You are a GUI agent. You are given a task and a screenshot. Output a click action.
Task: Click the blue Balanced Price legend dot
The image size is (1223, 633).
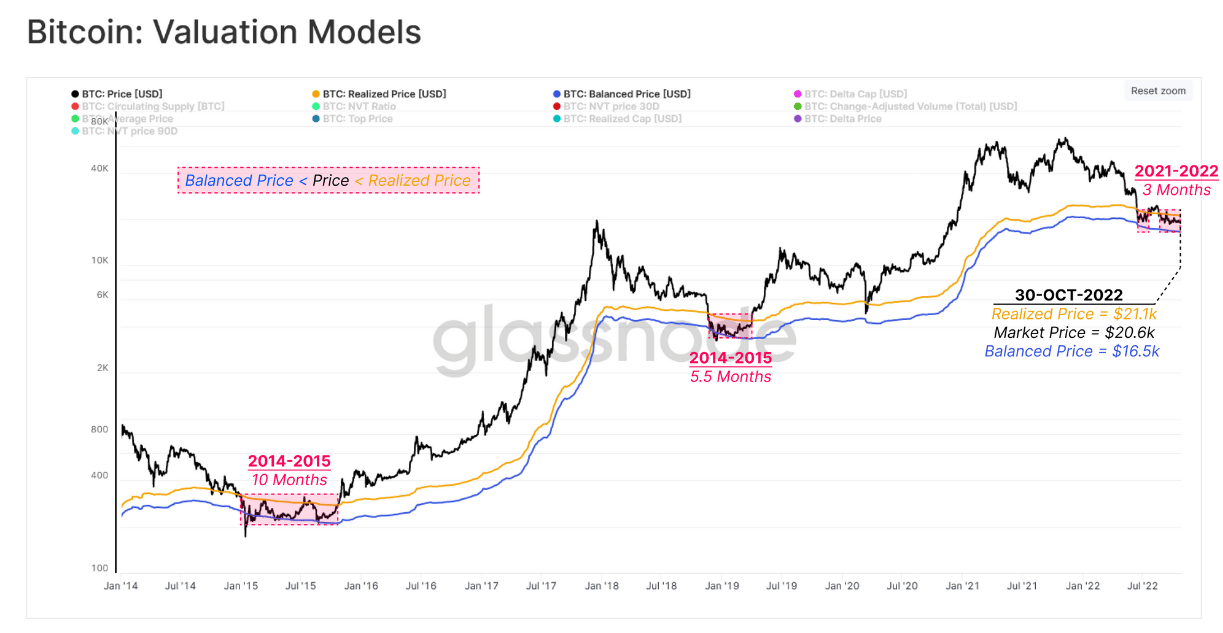point(556,94)
